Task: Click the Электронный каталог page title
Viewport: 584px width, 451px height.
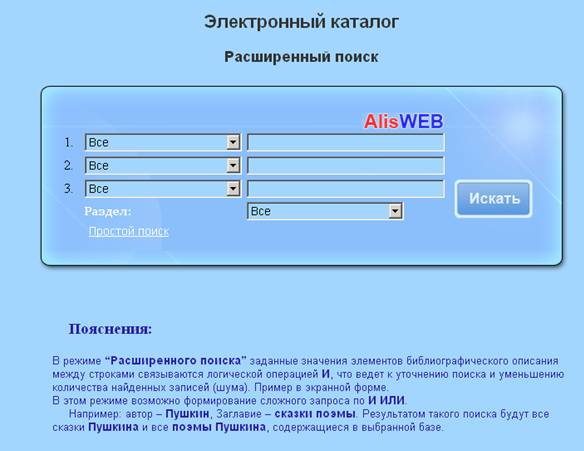Action: point(301,22)
